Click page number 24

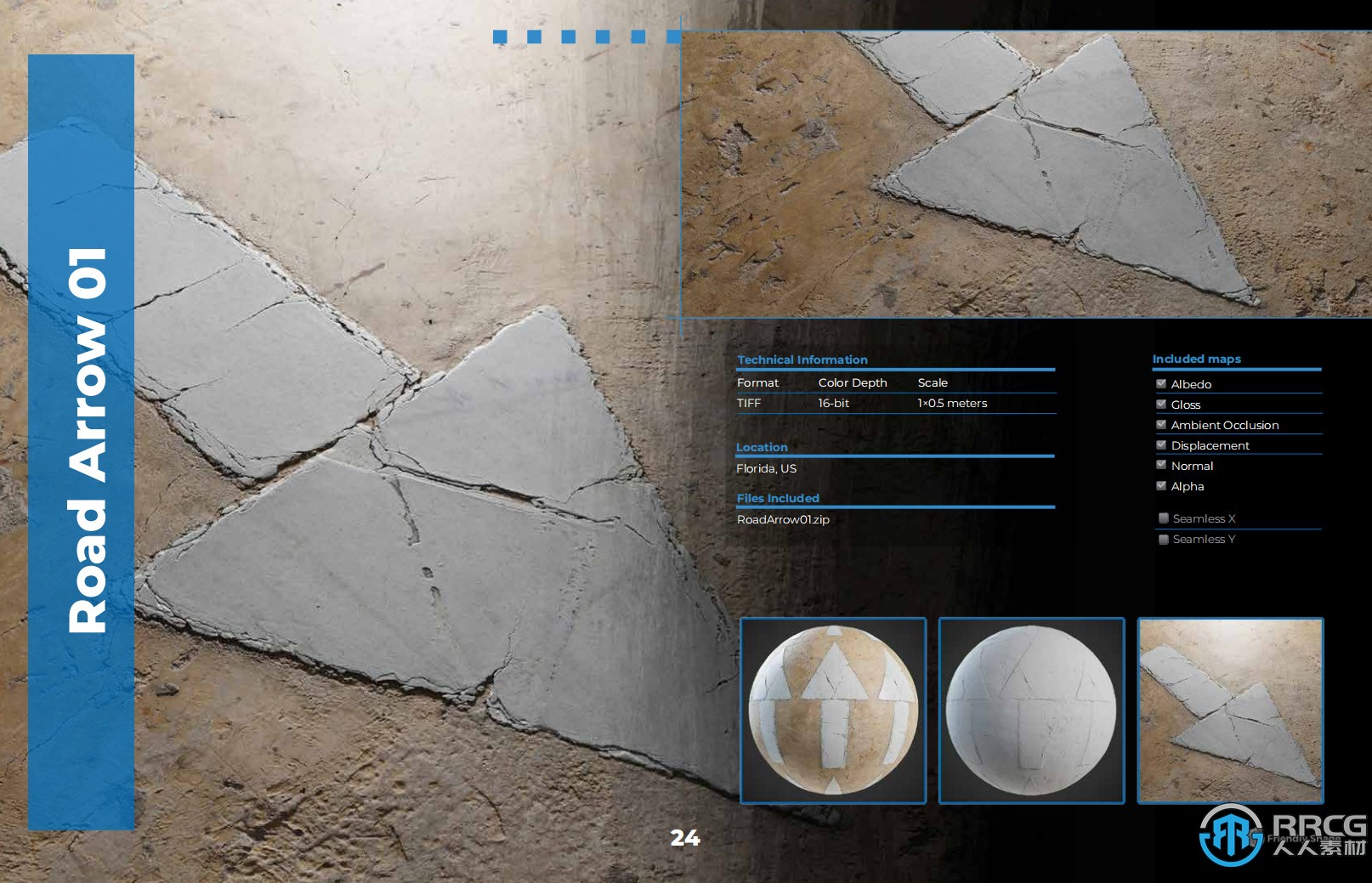coord(685,838)
